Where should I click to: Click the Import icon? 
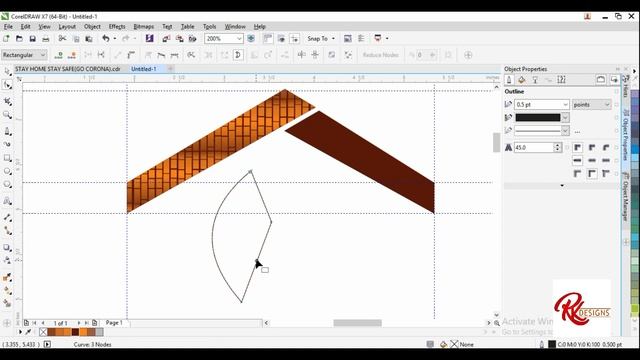point(166,38)
